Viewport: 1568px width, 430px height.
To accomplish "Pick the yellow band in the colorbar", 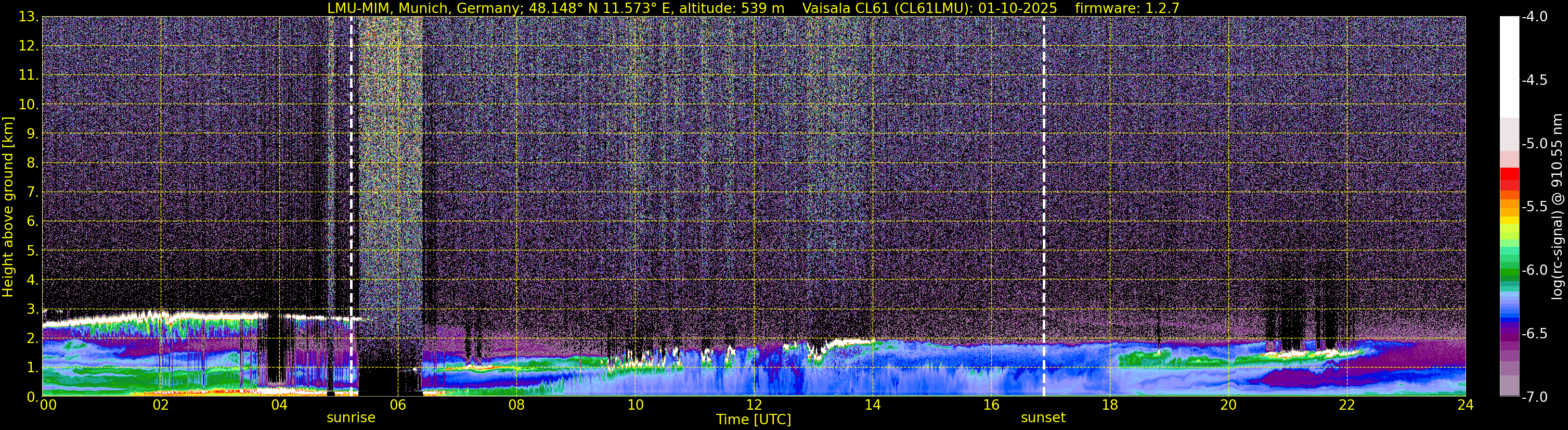I will point(1510,221).
